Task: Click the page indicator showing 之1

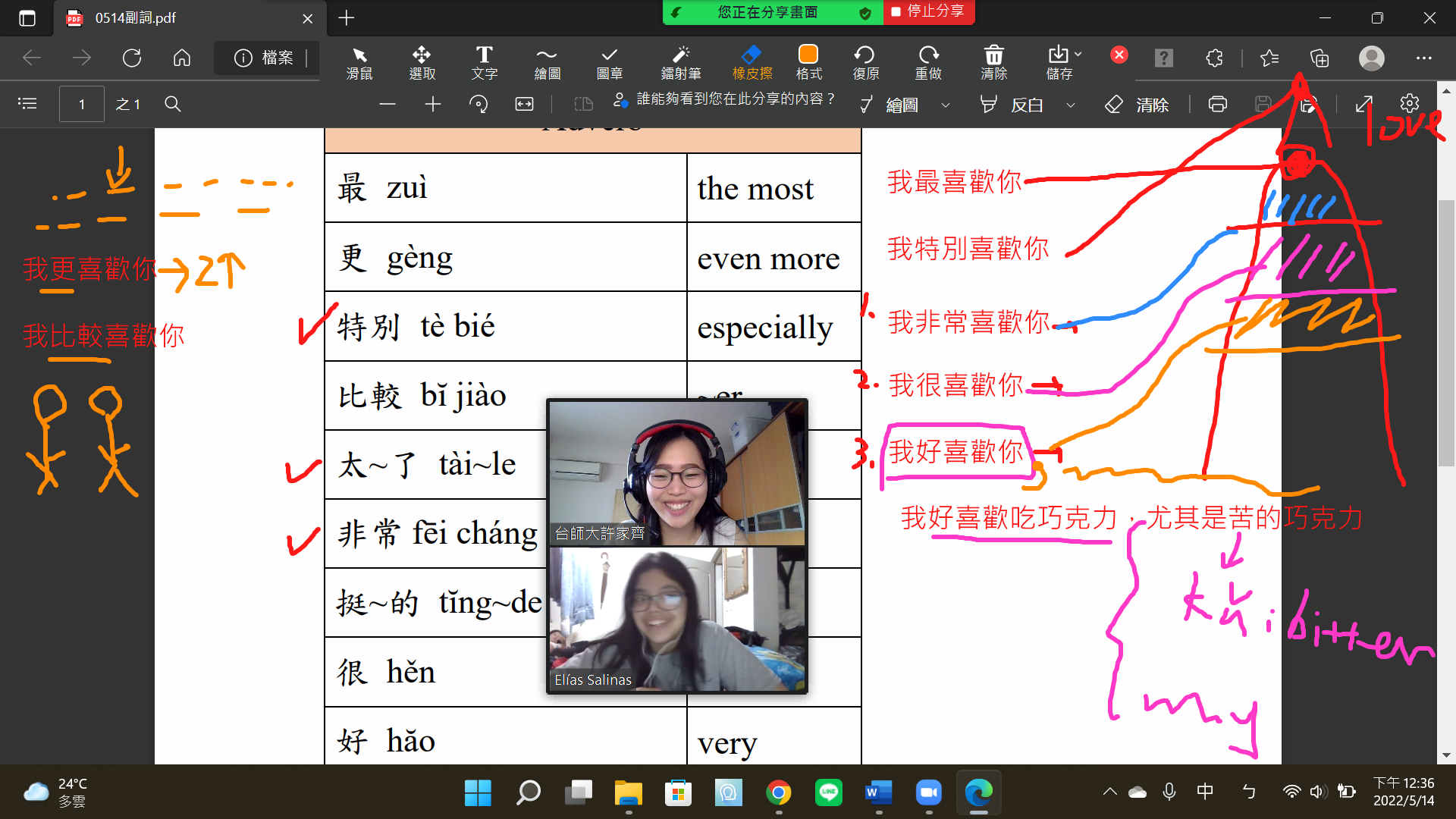Action: (x=129, y=104)
